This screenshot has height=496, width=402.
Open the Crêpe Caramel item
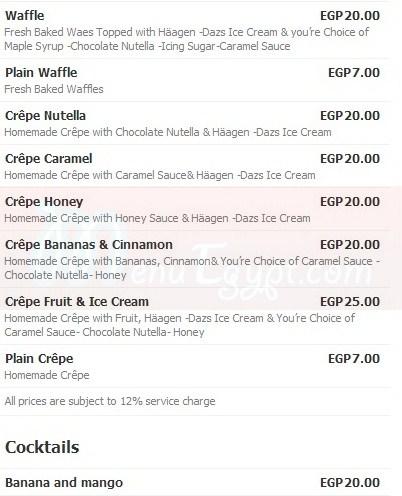[49, 159]
